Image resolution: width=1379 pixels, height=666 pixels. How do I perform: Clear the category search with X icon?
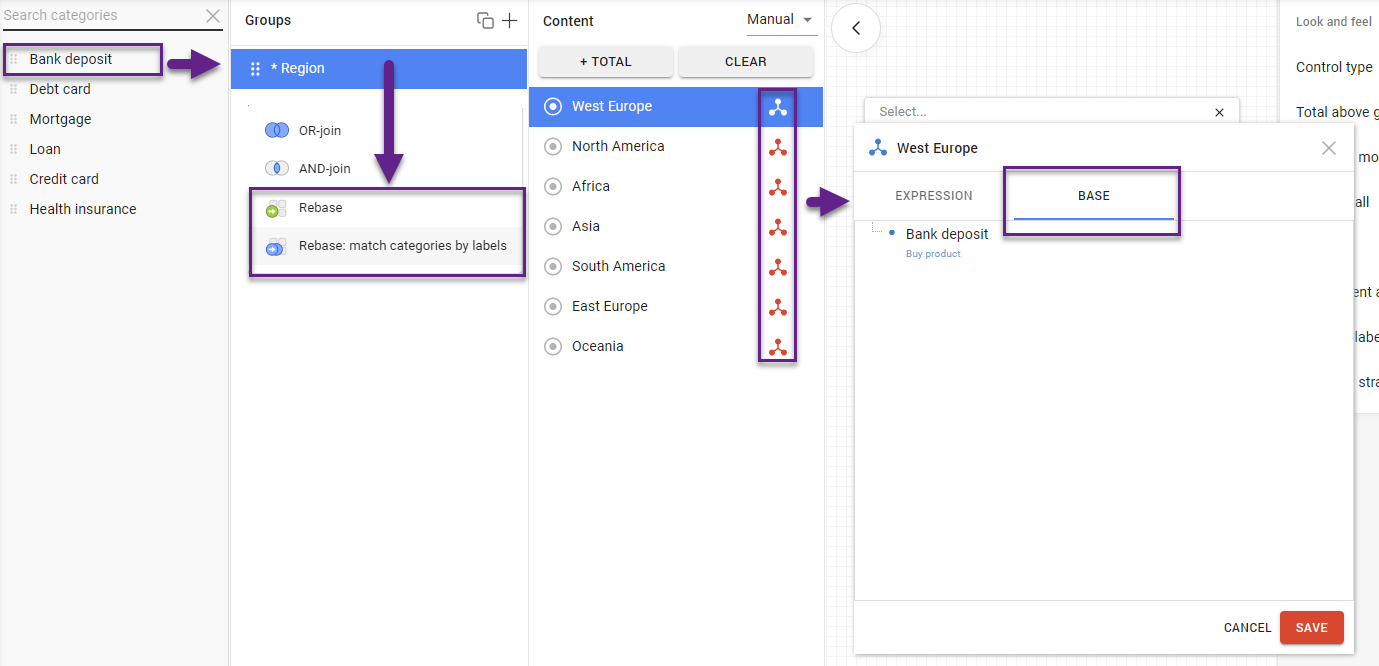213,16
